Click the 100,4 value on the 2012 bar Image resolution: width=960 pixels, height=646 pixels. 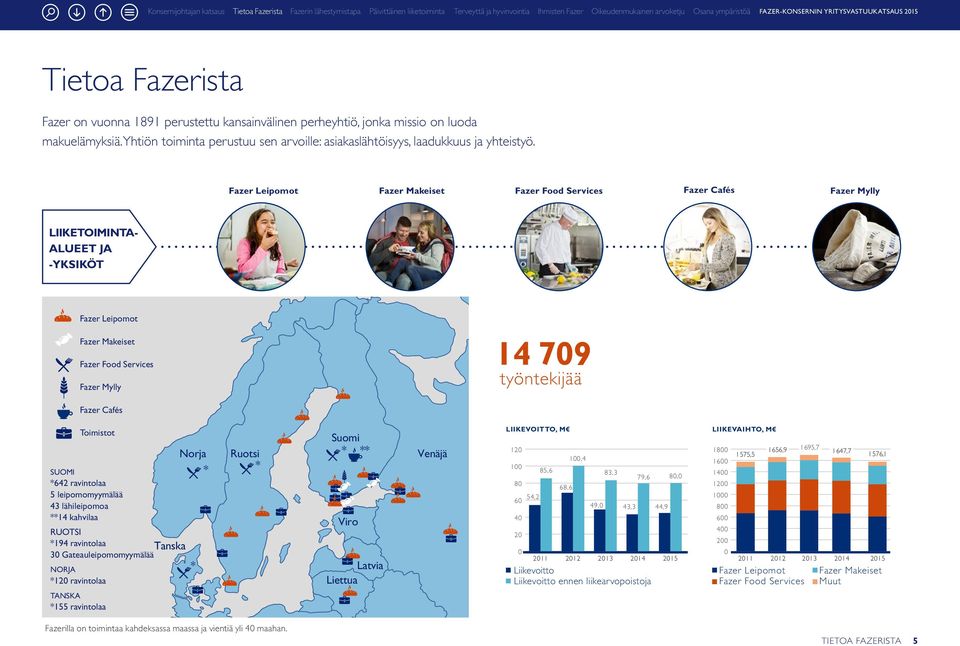[x=577, y=458]
